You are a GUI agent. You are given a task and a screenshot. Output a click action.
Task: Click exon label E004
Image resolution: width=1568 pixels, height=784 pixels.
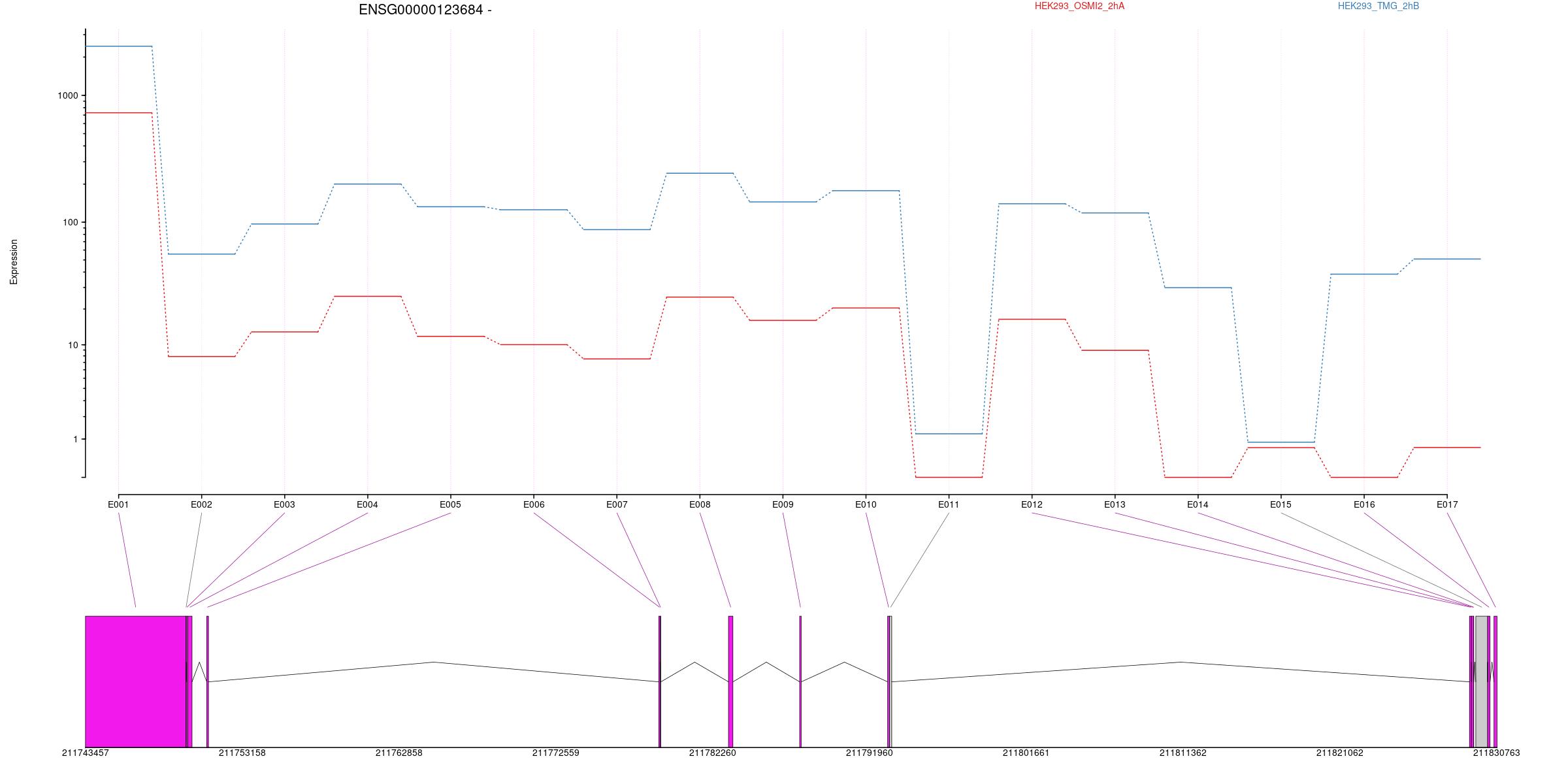pos(367,504)
